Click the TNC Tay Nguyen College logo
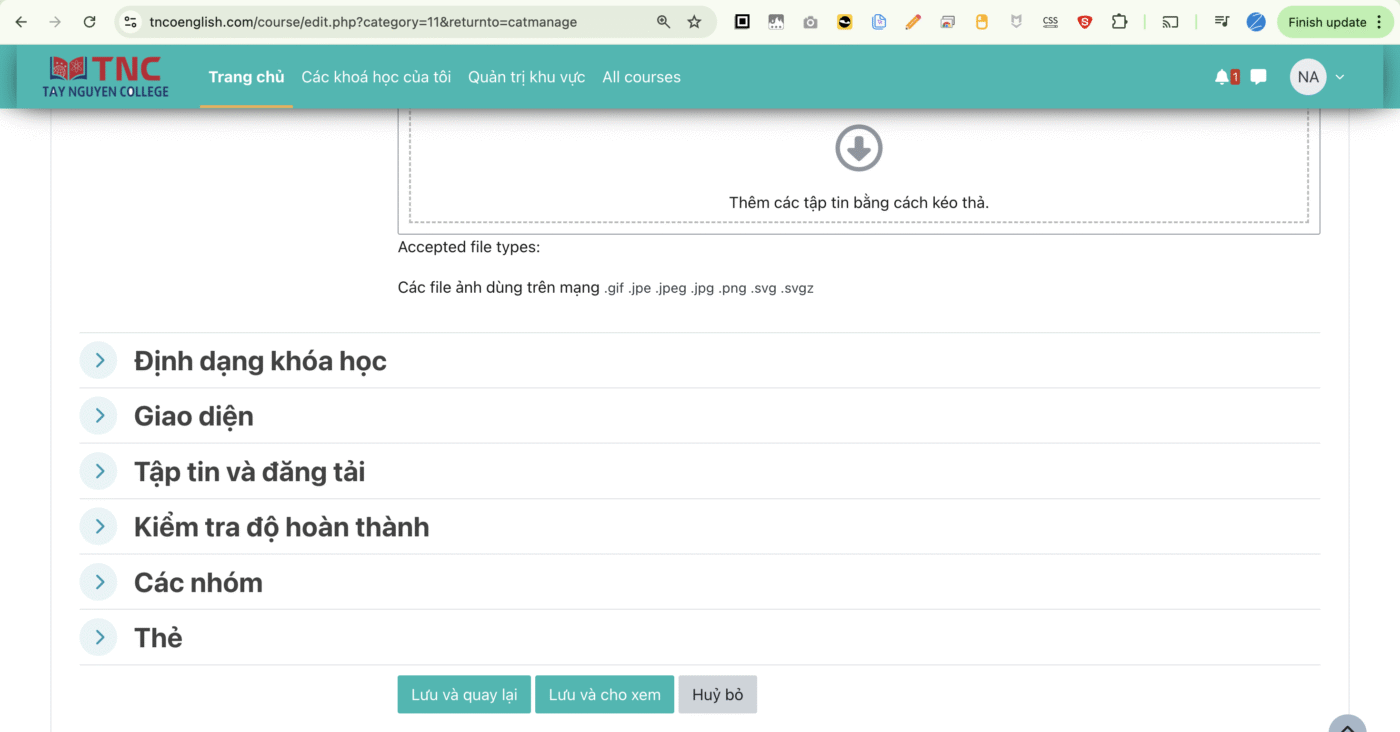The width and height of the screenshot is (1400, 732). click(106, 77)
